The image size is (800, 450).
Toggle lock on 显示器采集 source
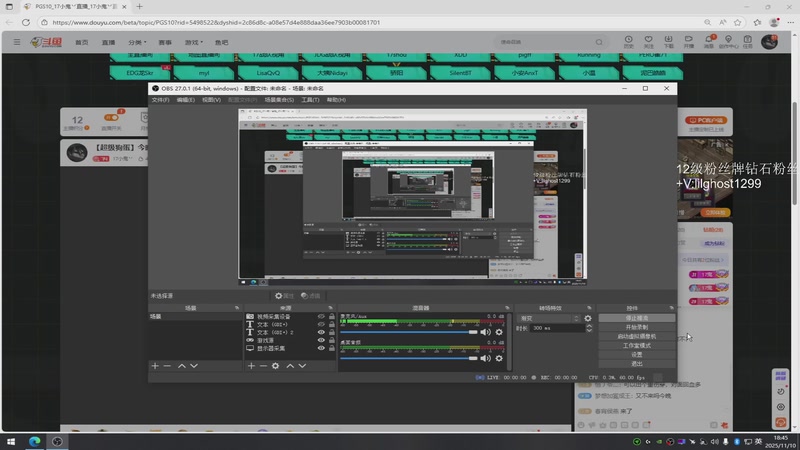(332, 348)
